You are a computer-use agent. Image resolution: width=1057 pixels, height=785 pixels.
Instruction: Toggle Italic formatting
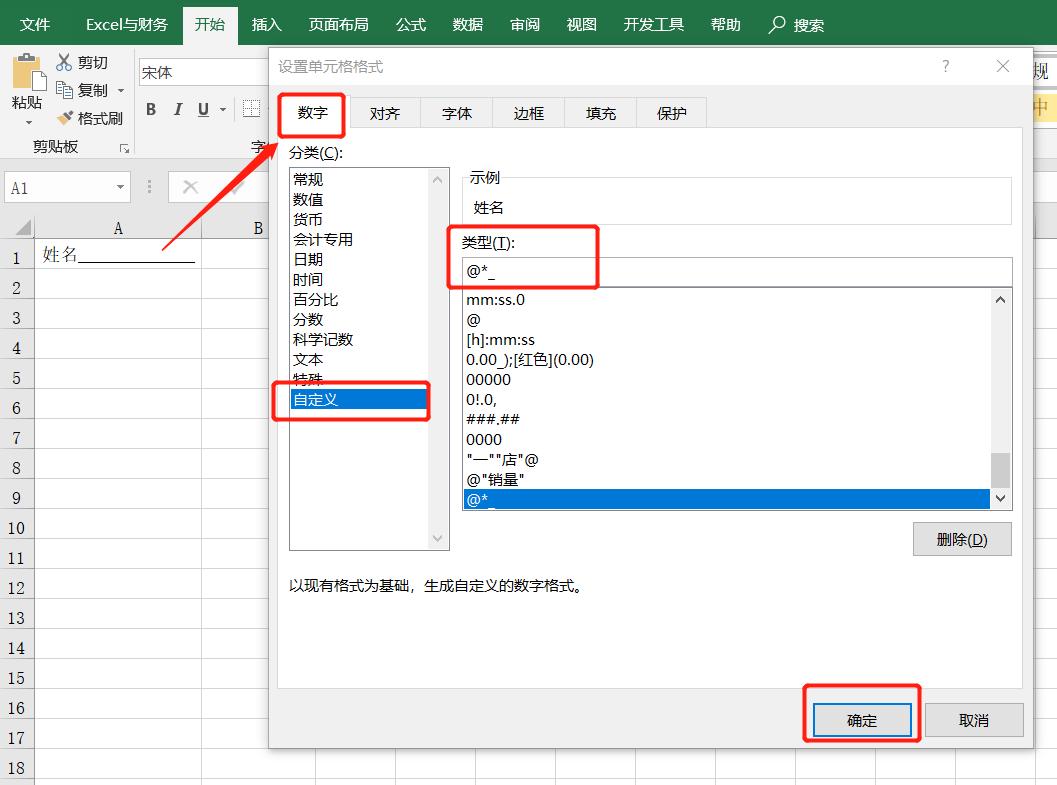click(176, 110)
